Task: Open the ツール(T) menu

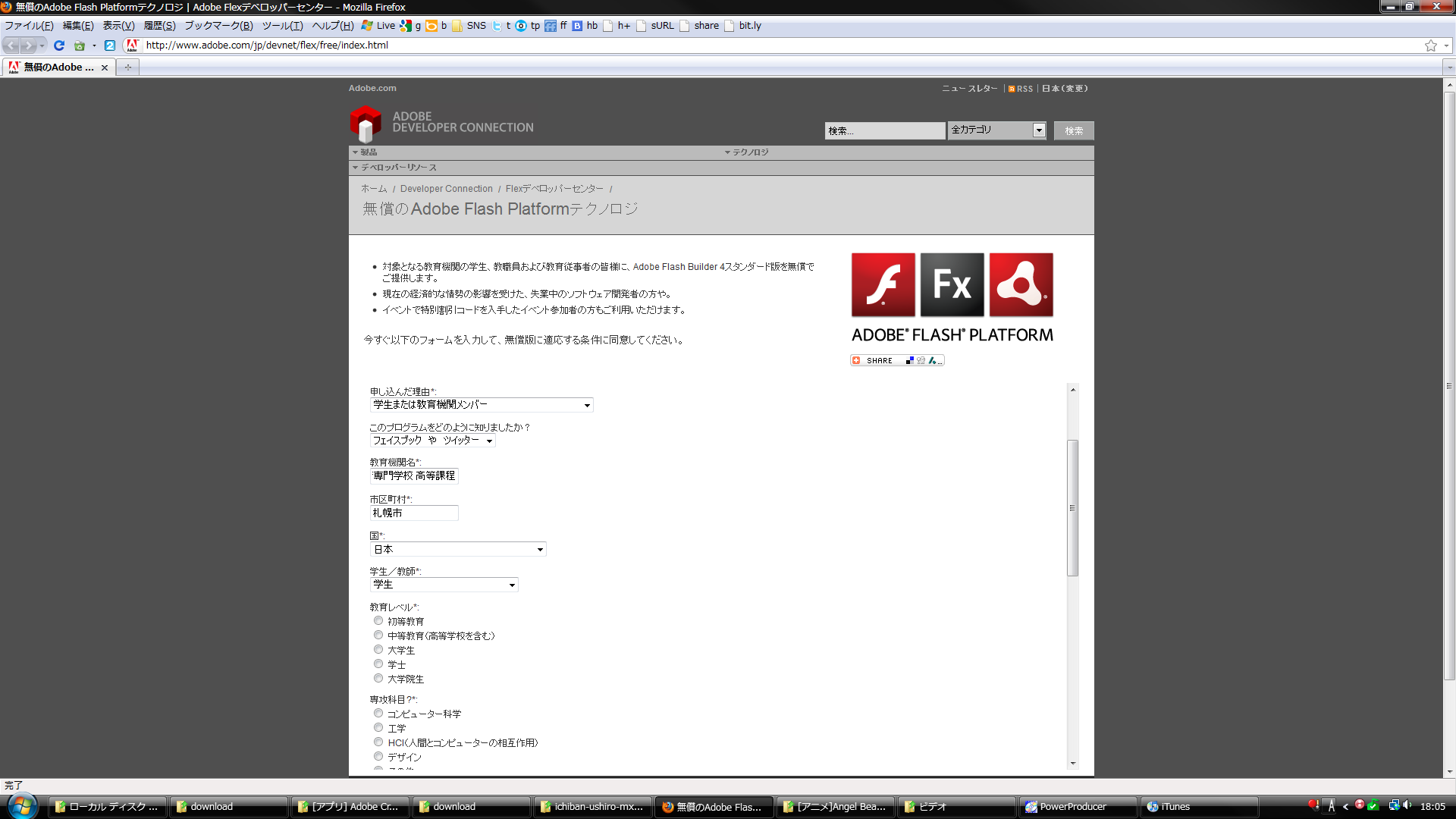Action: click(x=282, y=26)
